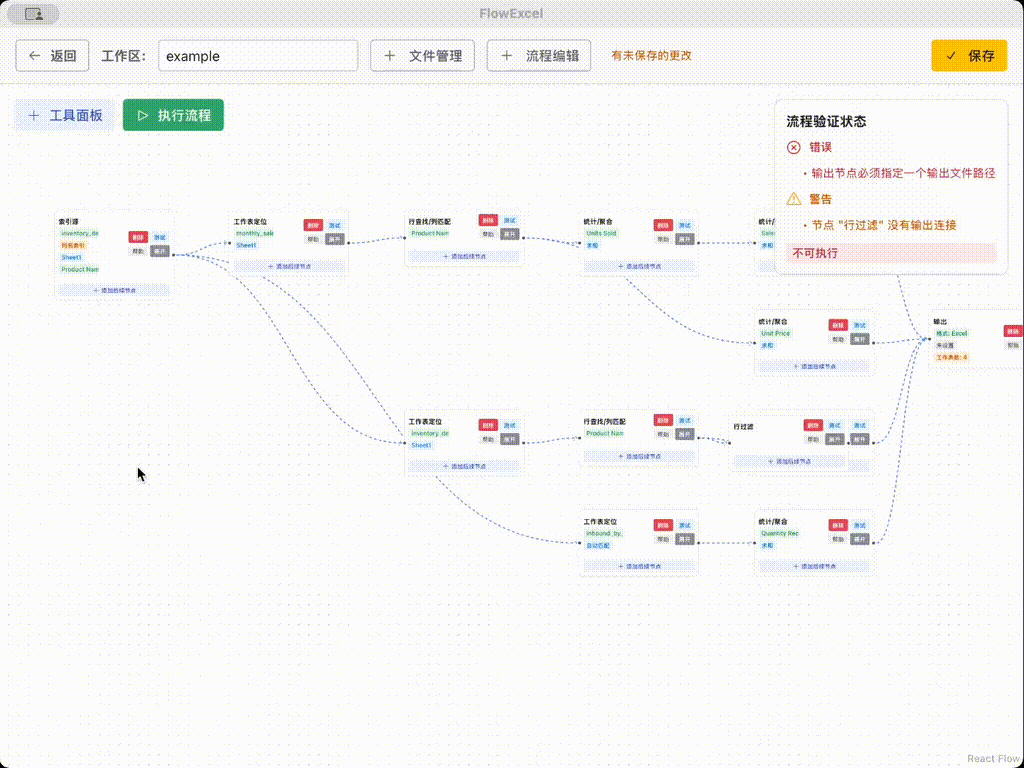The height and width of the screenshot is (768, 1024).
Task: Add a successor node under 索引源
Action: coord(114,290)
